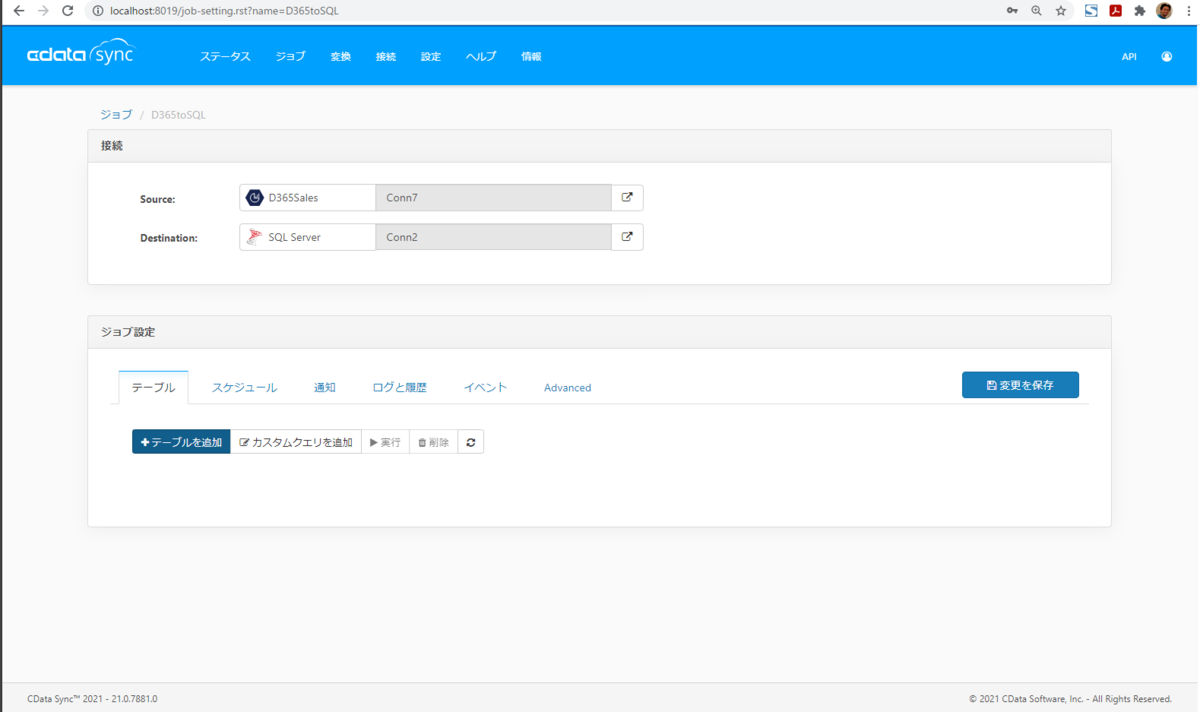Open the 接続 menu in the top bar
The height and width of the screenshot is (712, 1200).
point(386,57)
